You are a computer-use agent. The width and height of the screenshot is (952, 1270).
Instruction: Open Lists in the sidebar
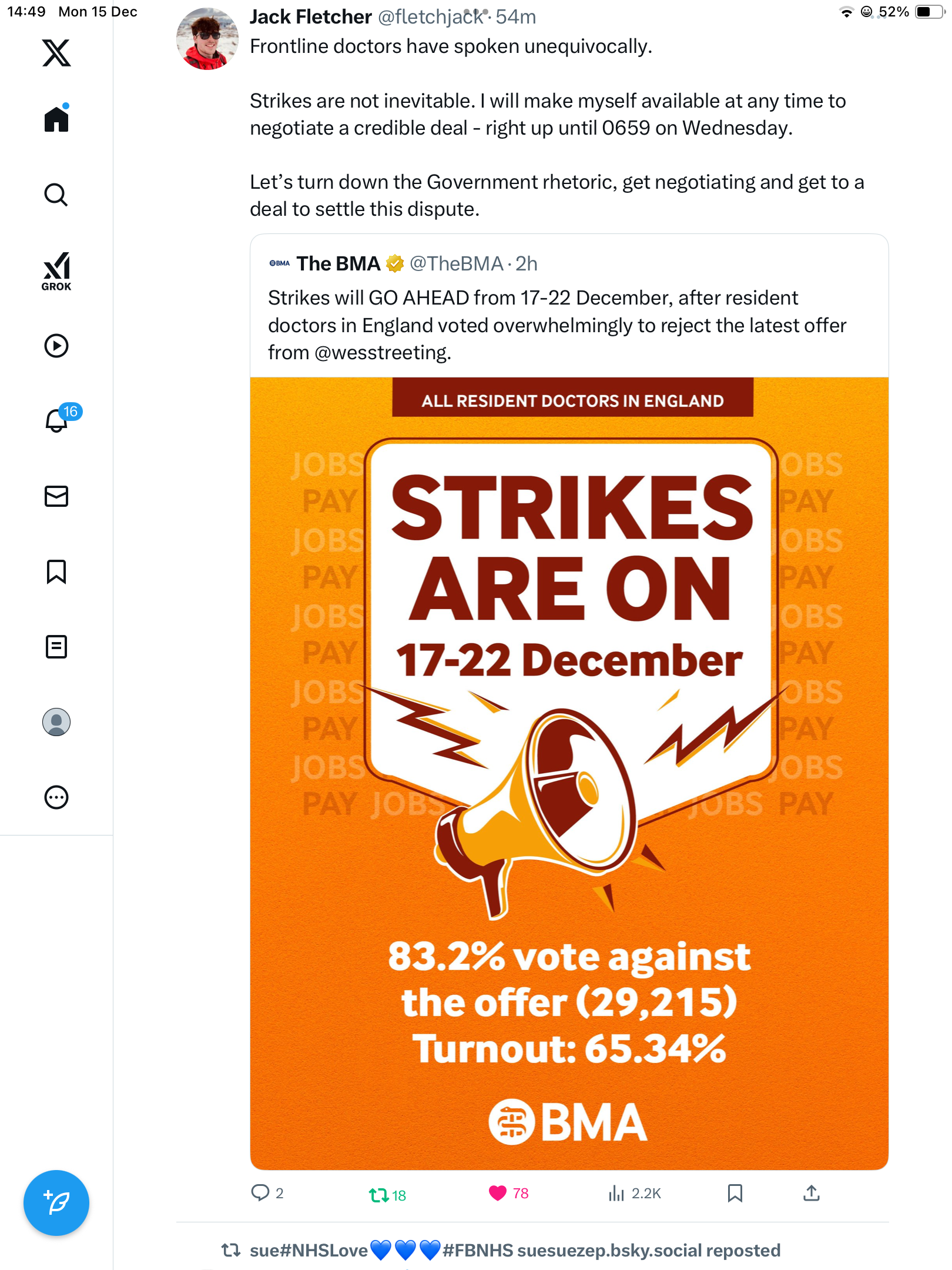click(x=56, y=647)
